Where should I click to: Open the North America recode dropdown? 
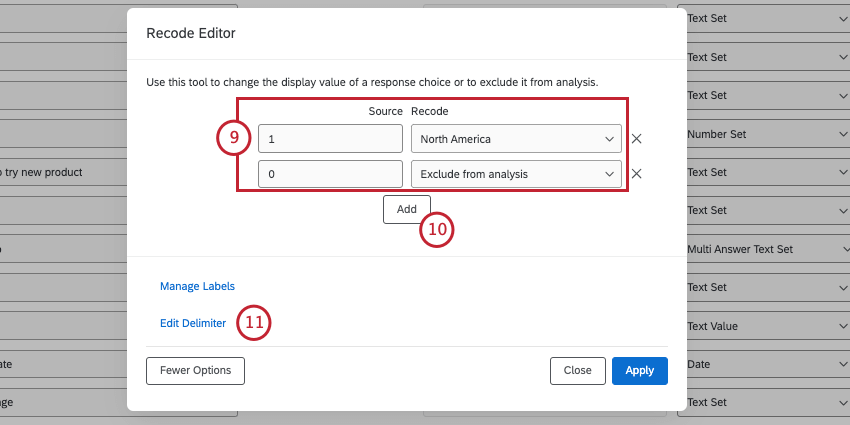(516, 140)
